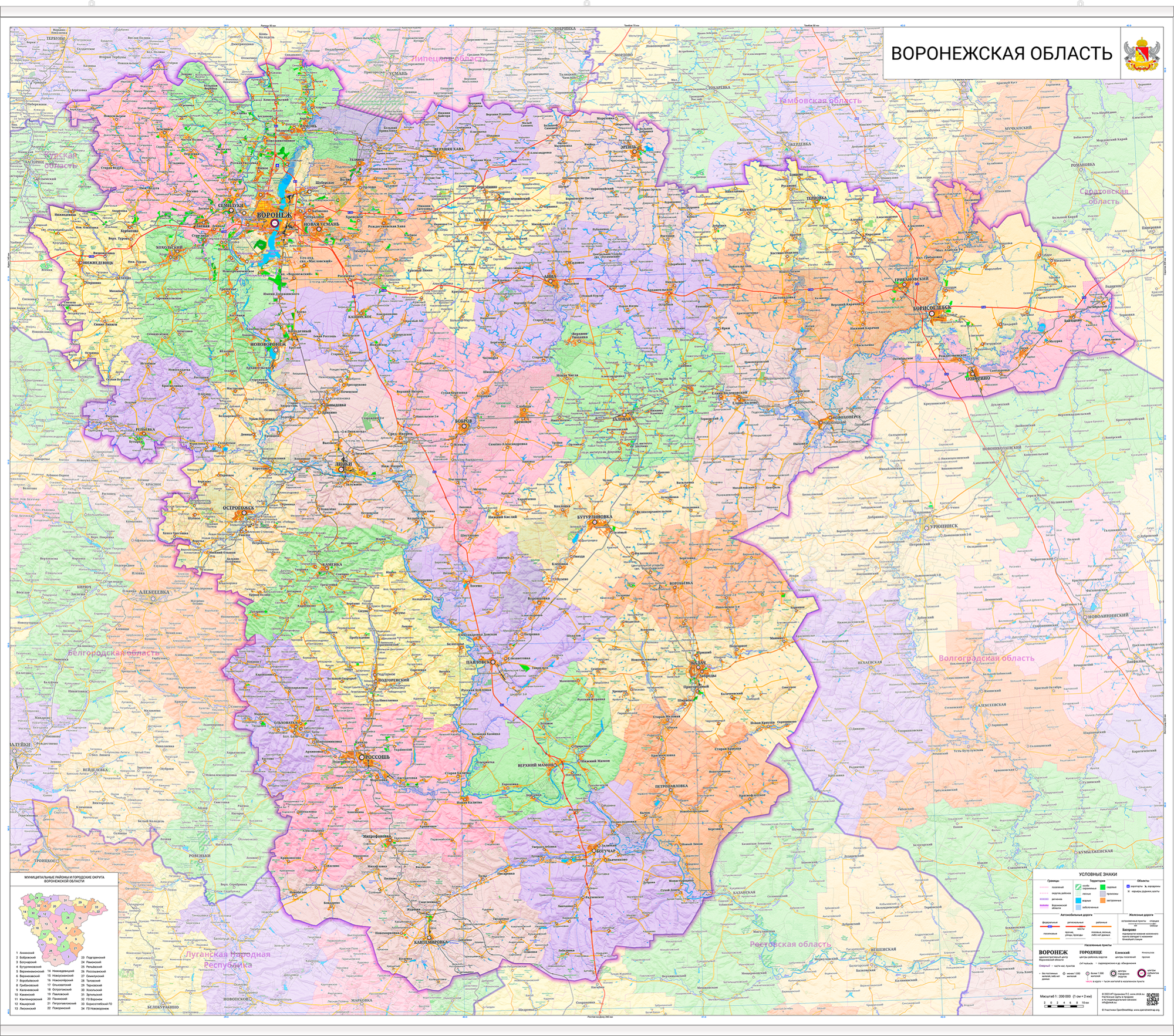Click the 'Луганская Народная Республика' label
The width and height of the screenshot is (1174, 1036).
tap(228, 959)
